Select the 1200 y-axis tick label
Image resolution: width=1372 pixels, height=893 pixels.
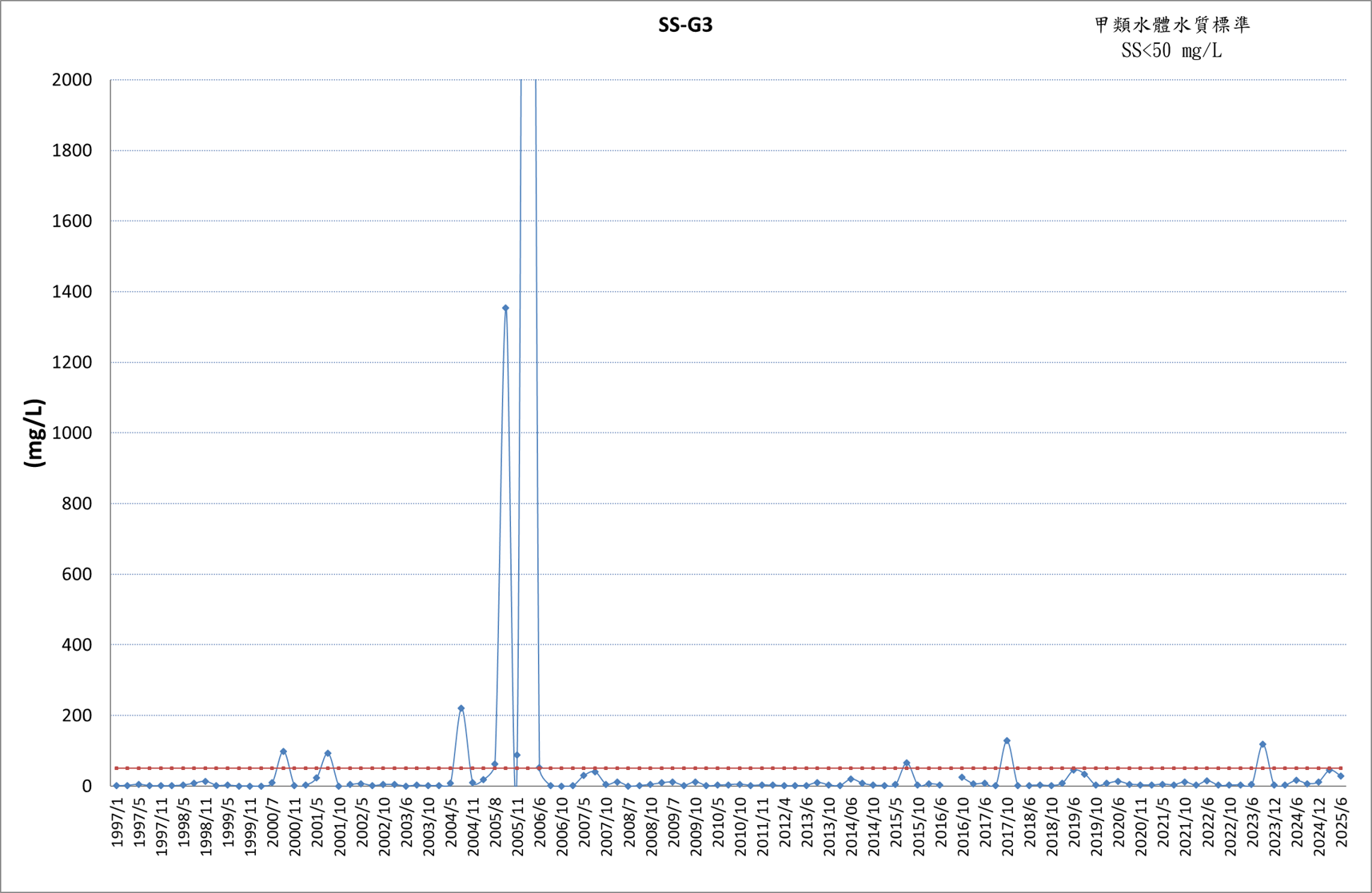tap(72, 362)
